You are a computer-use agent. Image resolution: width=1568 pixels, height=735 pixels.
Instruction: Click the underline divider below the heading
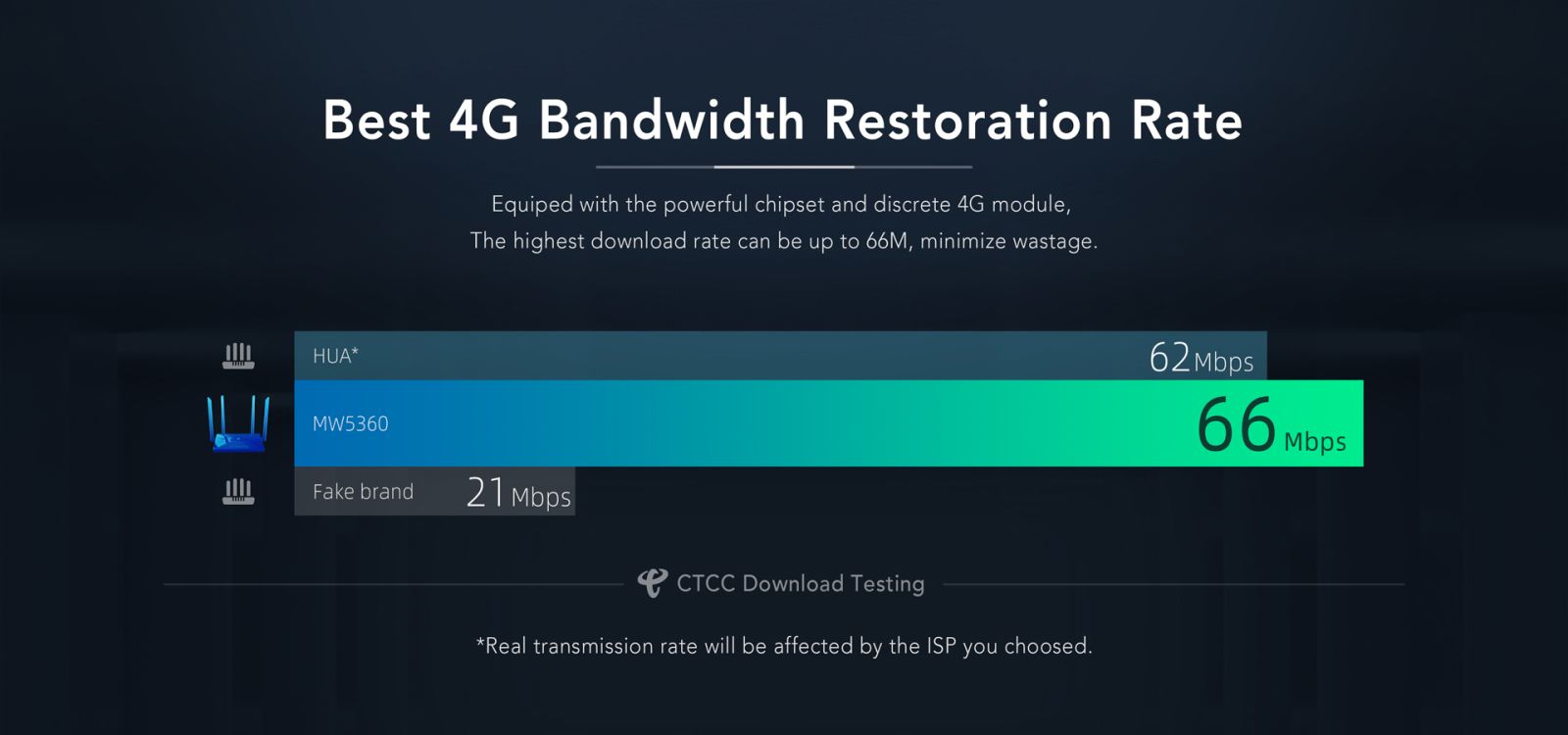[x=783, y=168]
